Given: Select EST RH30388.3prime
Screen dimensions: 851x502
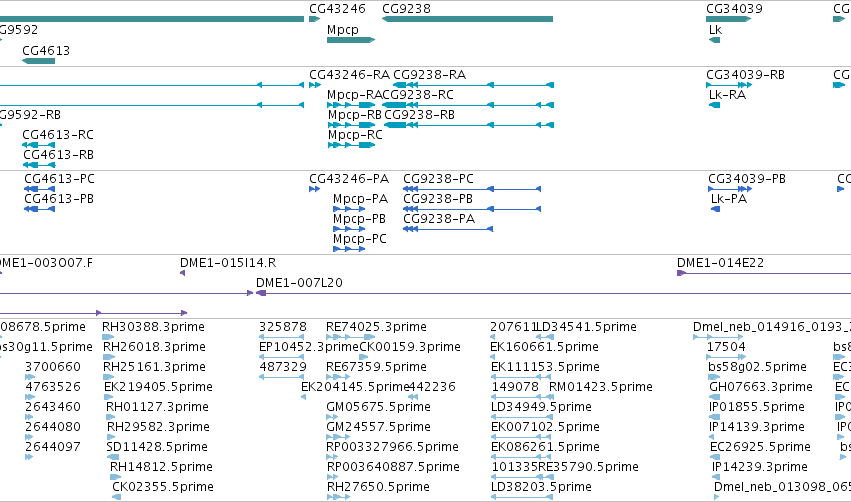Looking at the screenshot, I should point(154,327).
